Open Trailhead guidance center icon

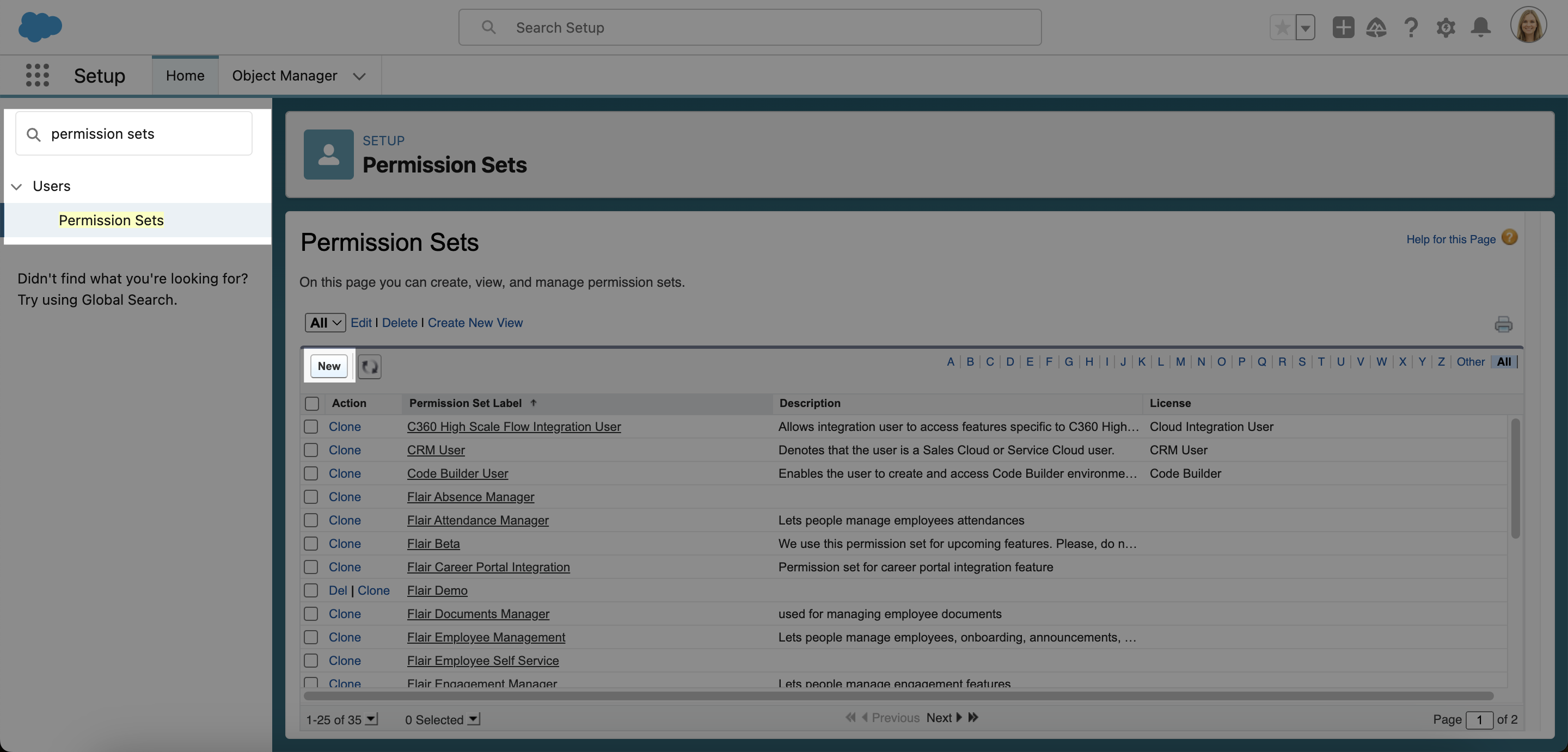tap(1376, 27)
